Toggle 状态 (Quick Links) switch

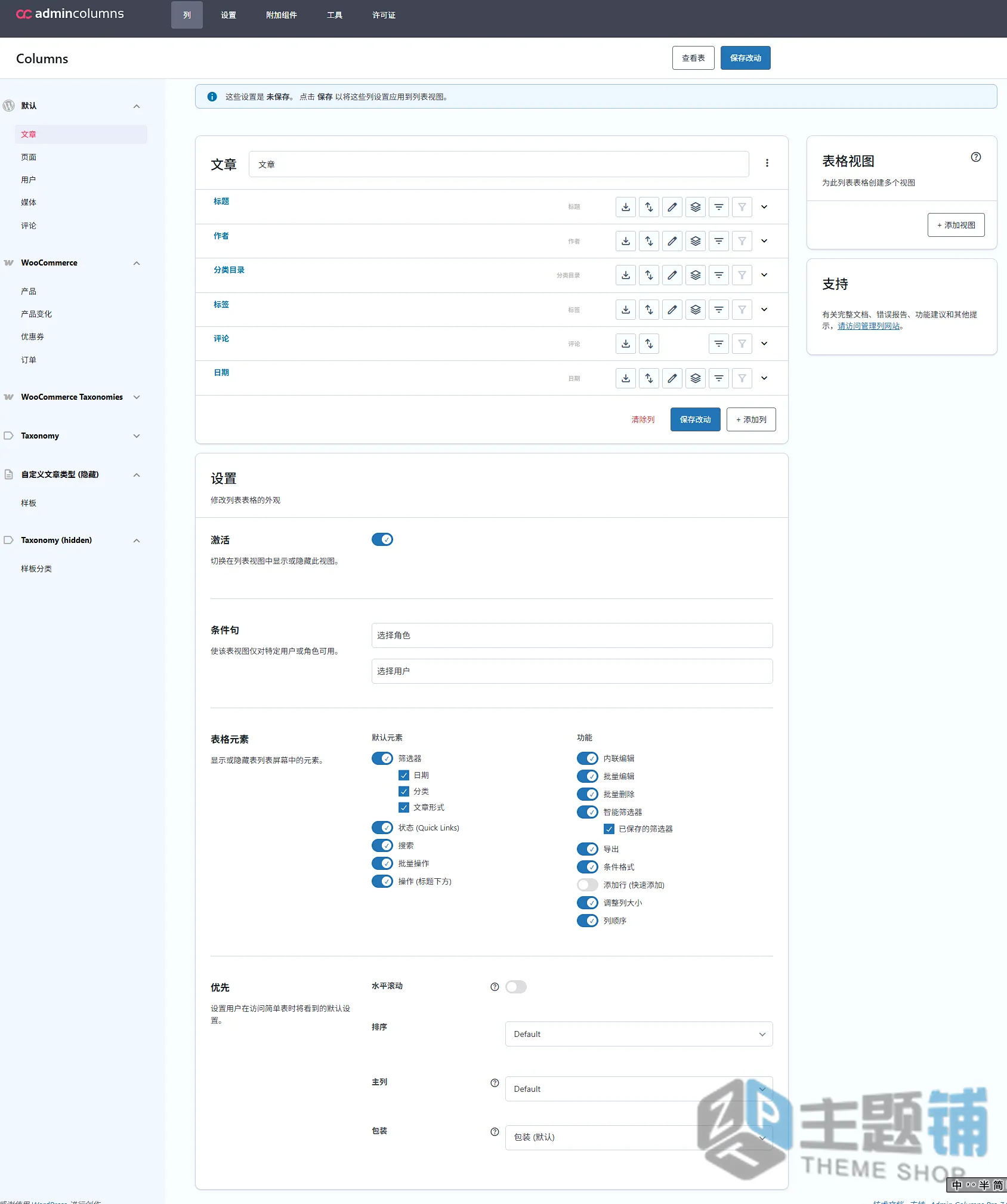382,828
